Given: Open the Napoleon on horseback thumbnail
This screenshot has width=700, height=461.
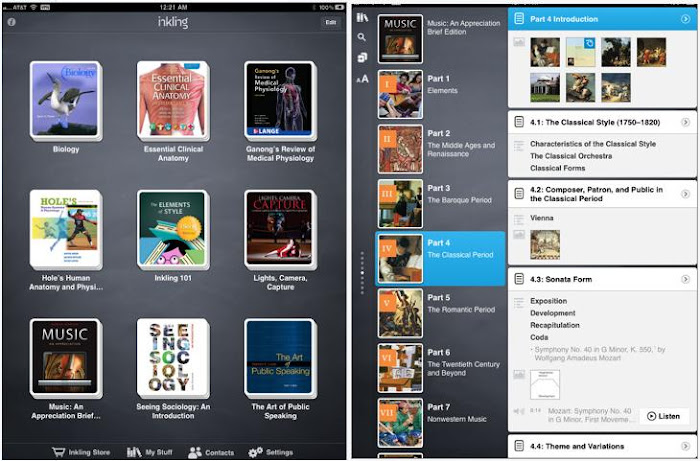Looking at the screenshot, I should pos(580,87).
